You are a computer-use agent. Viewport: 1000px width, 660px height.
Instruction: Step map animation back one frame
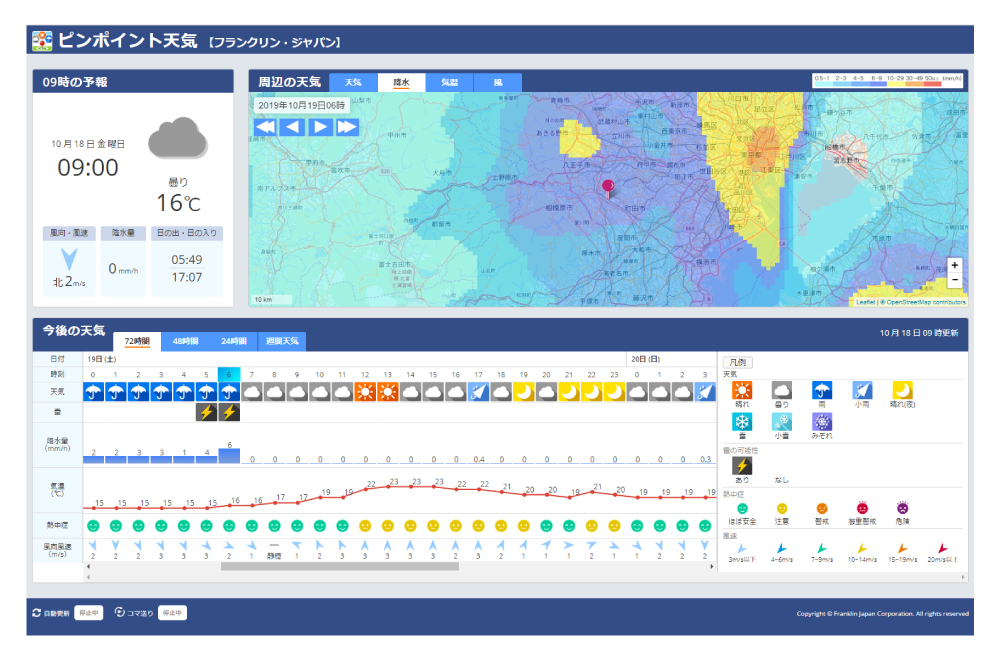point(292,127)
